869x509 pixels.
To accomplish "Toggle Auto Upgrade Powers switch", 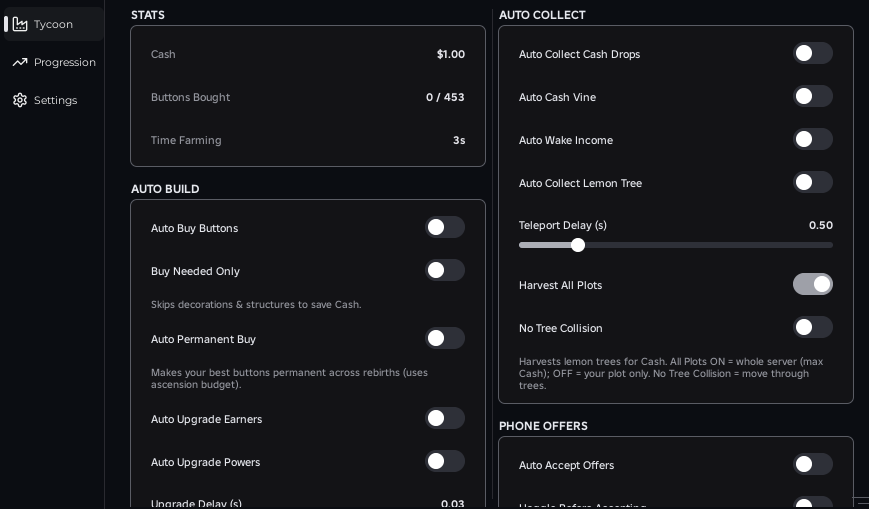I will [x=444, y=461].
